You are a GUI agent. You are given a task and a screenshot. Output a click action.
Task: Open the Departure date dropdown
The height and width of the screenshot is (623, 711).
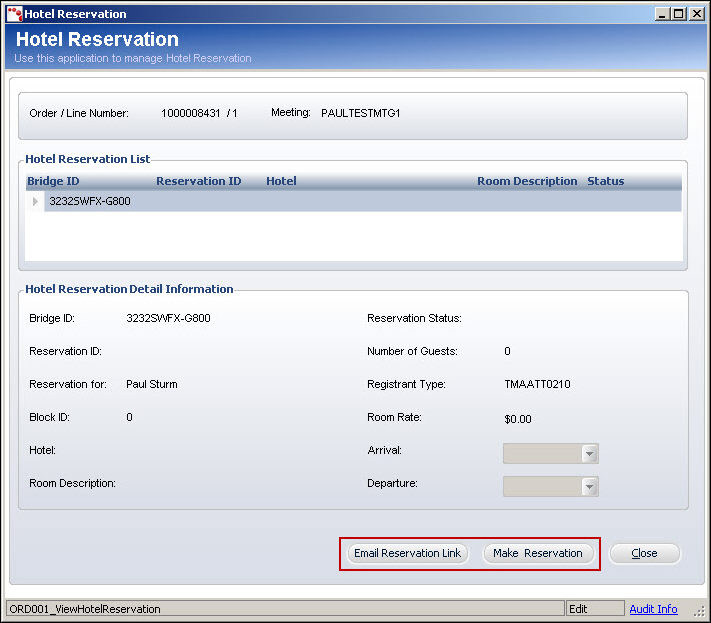click(x=589, y=487)
